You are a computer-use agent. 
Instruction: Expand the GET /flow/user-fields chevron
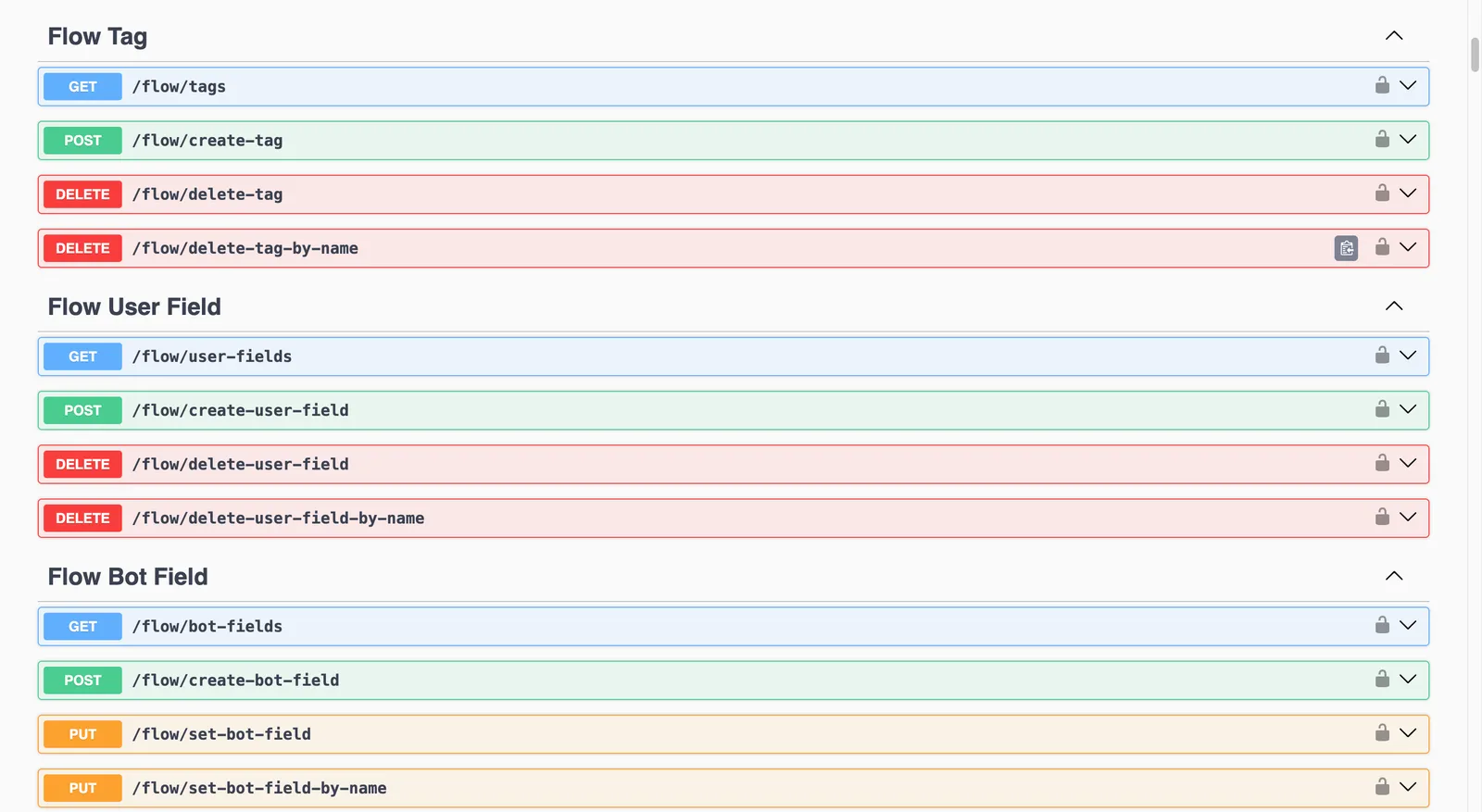click(1408, 355)
